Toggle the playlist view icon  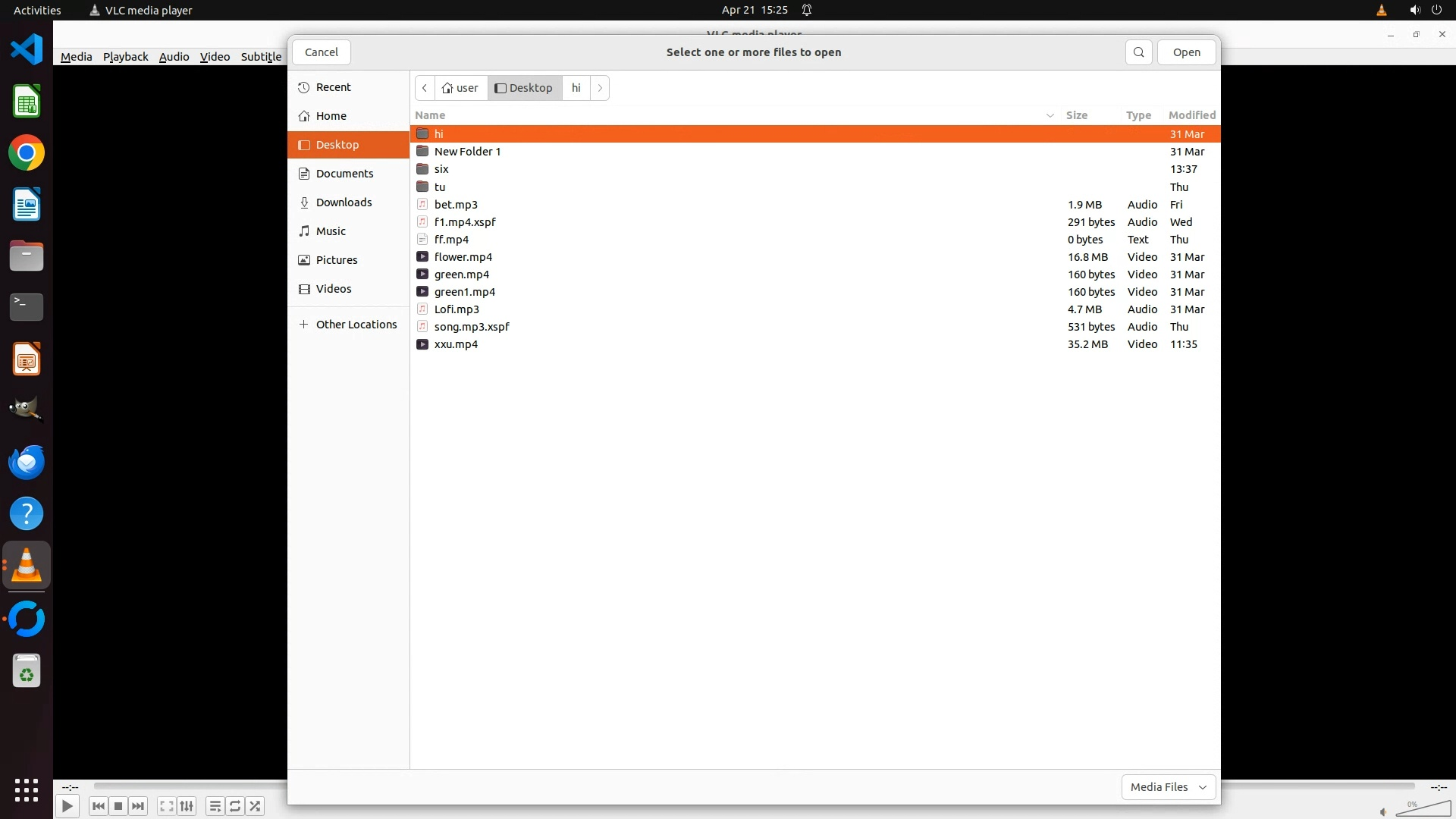pos(215,806)
